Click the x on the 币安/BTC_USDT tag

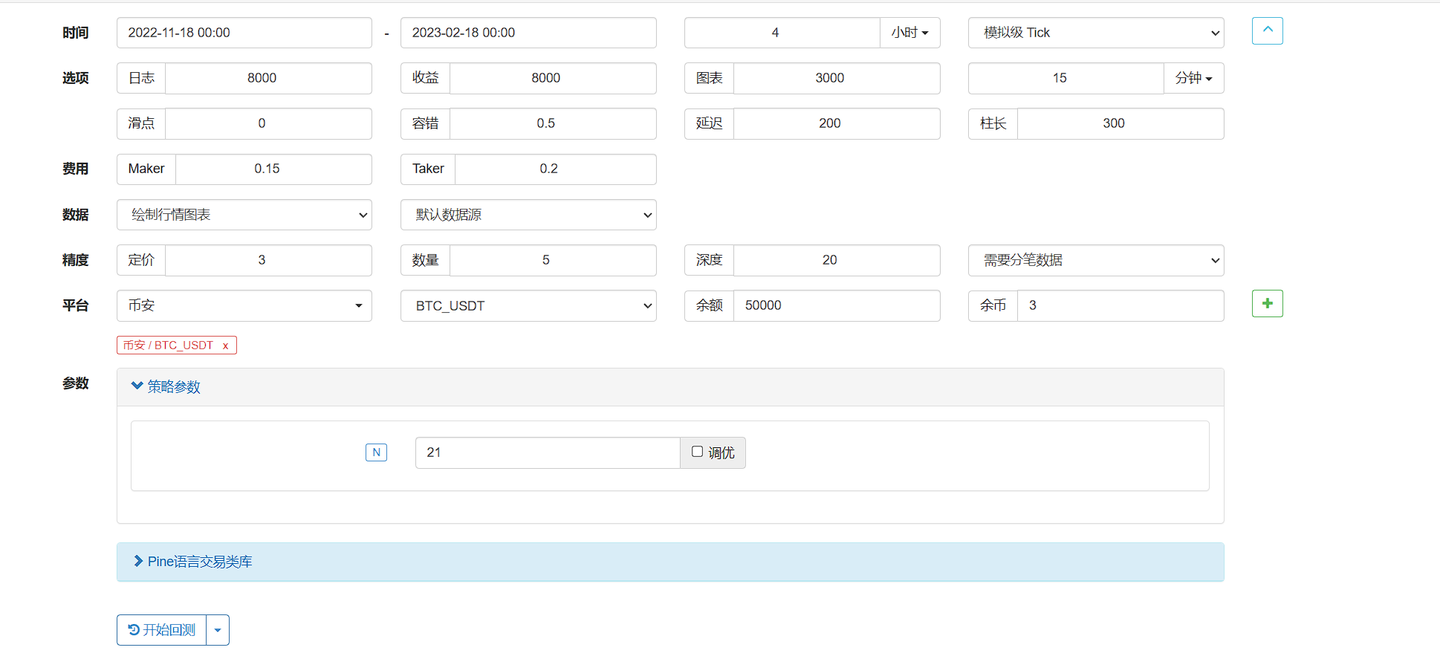tap(227, 345)
